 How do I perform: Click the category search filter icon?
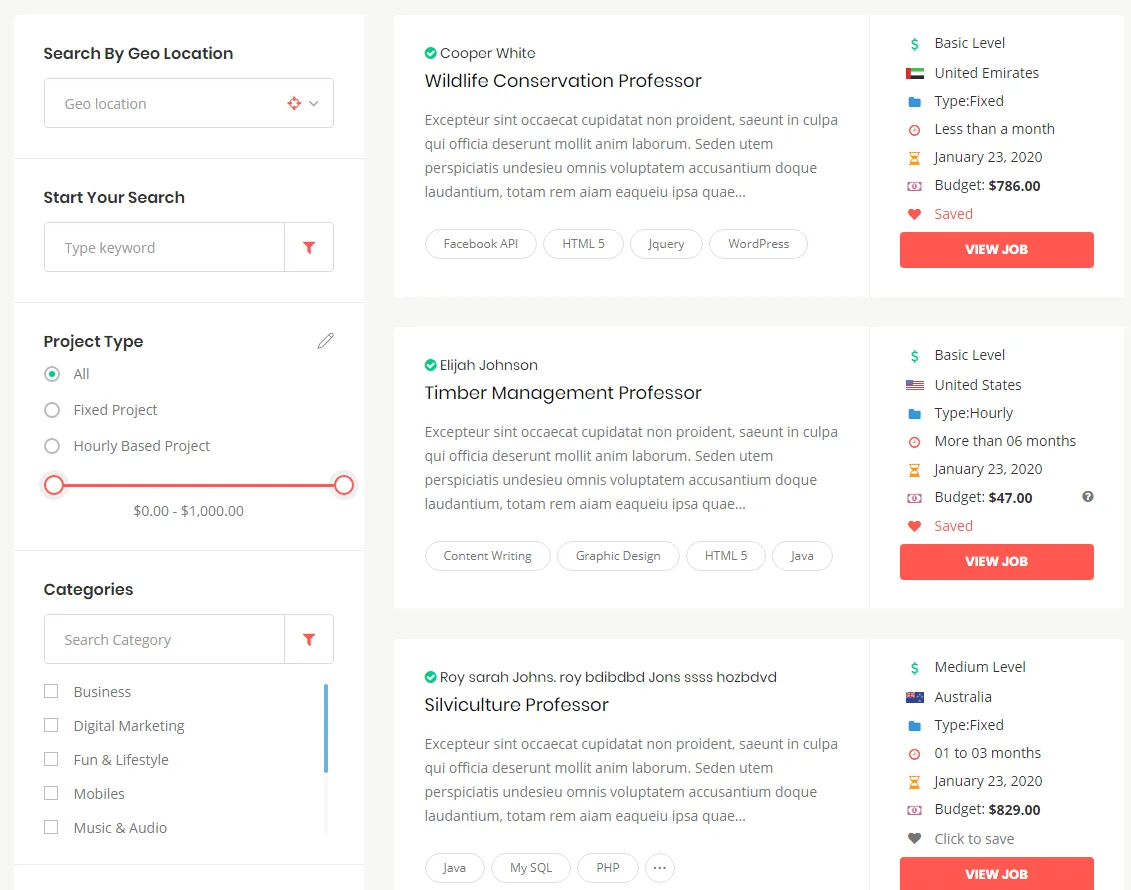309,640
